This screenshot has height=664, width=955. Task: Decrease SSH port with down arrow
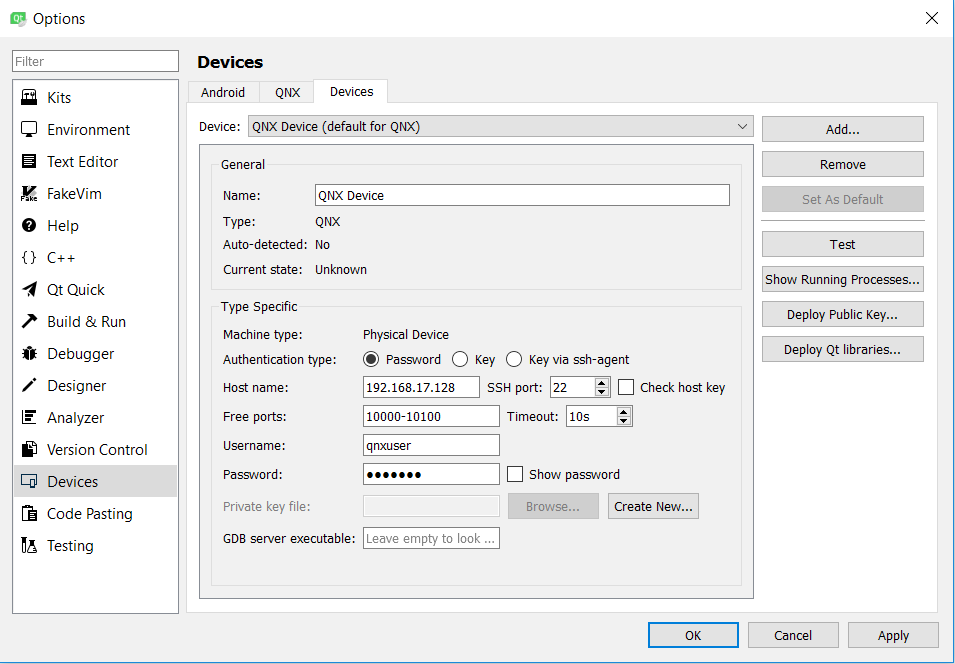coord(602,392)
